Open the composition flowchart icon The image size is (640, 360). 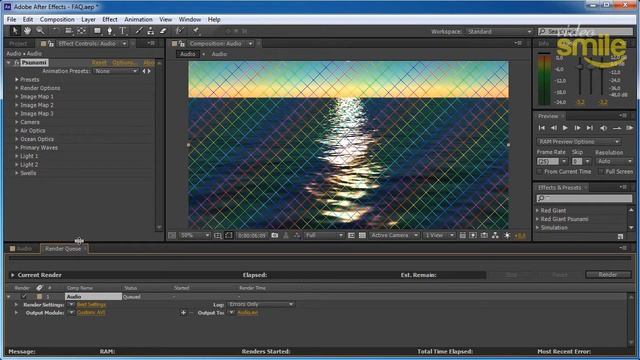point(495,236)
